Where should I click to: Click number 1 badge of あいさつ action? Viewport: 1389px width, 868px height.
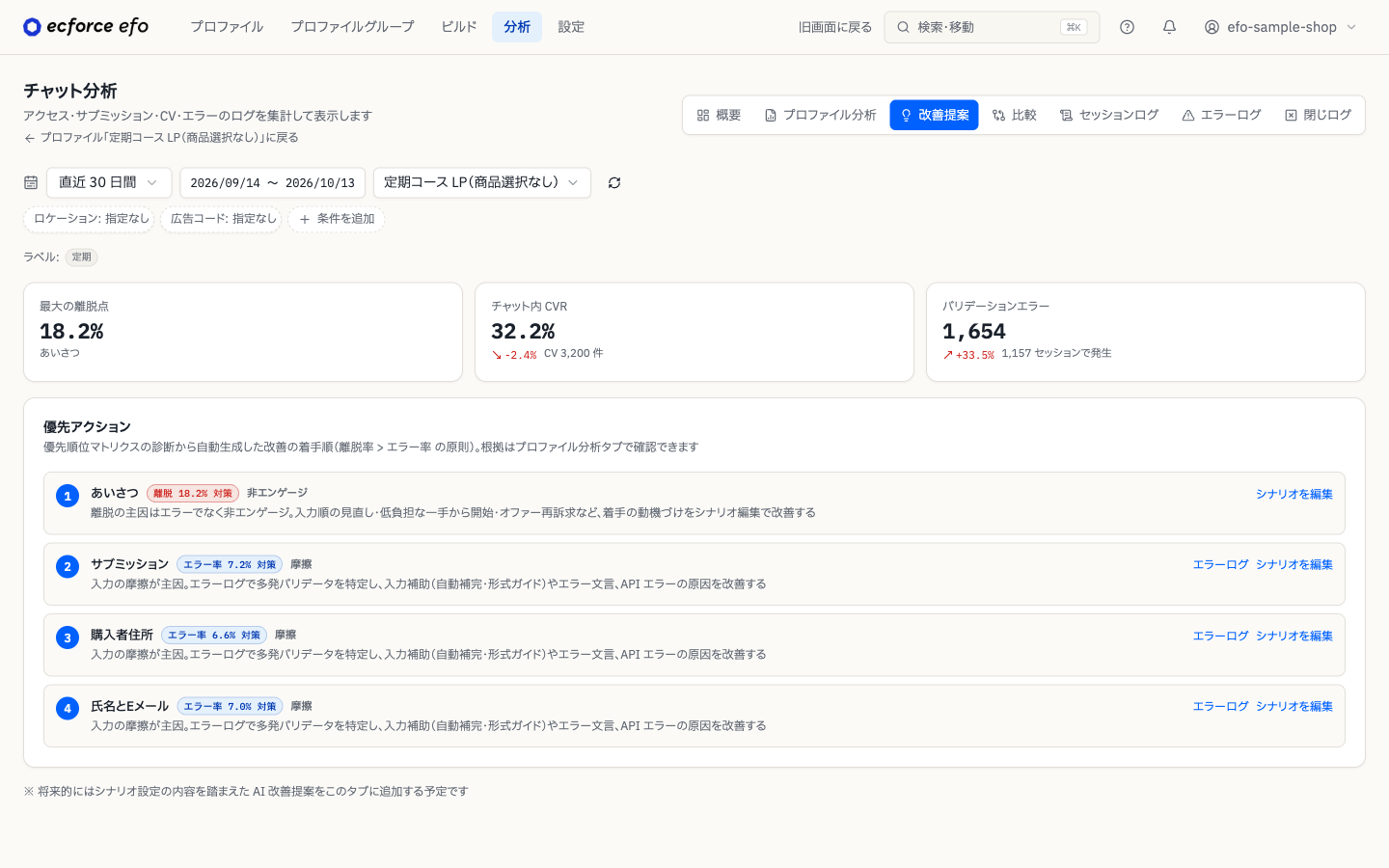point(68,496)
